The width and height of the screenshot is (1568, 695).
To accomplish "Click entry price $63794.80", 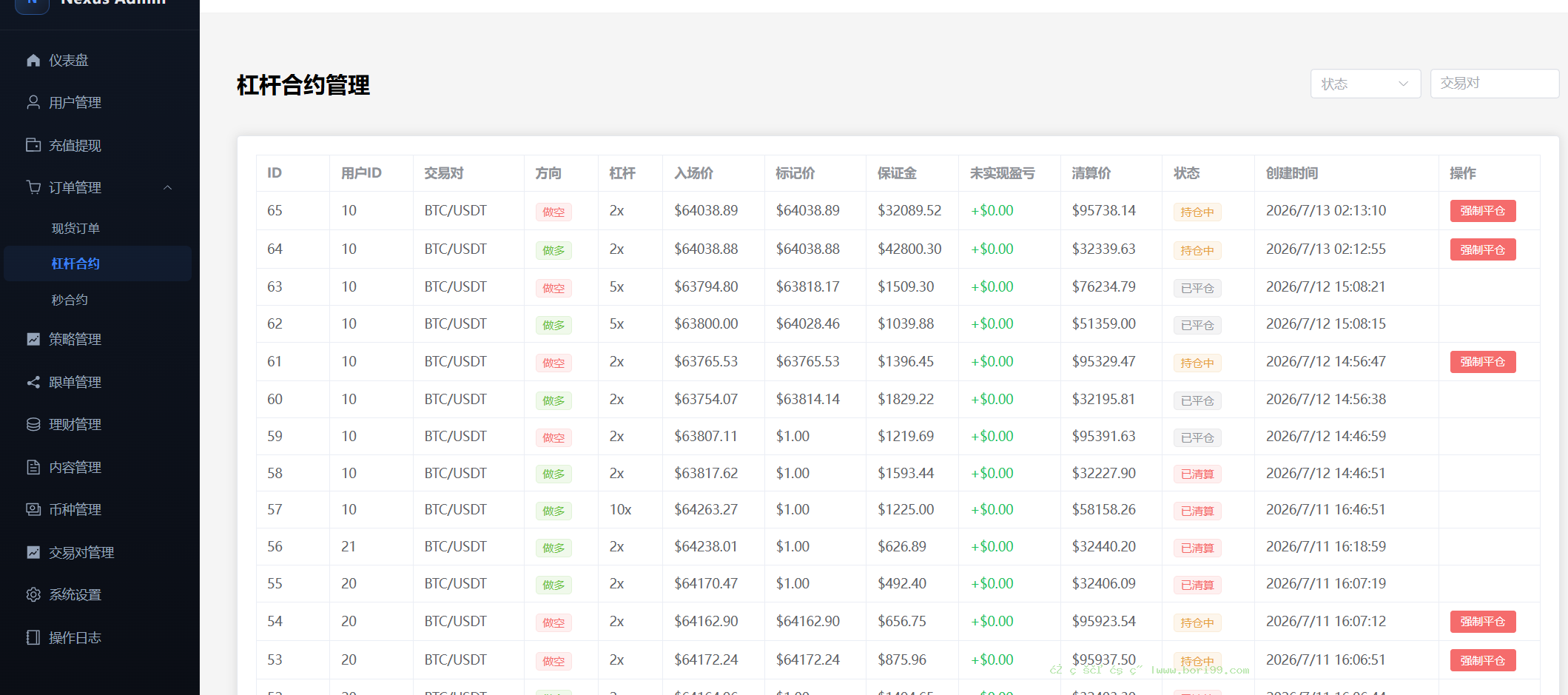I will (x=706, y=286).
